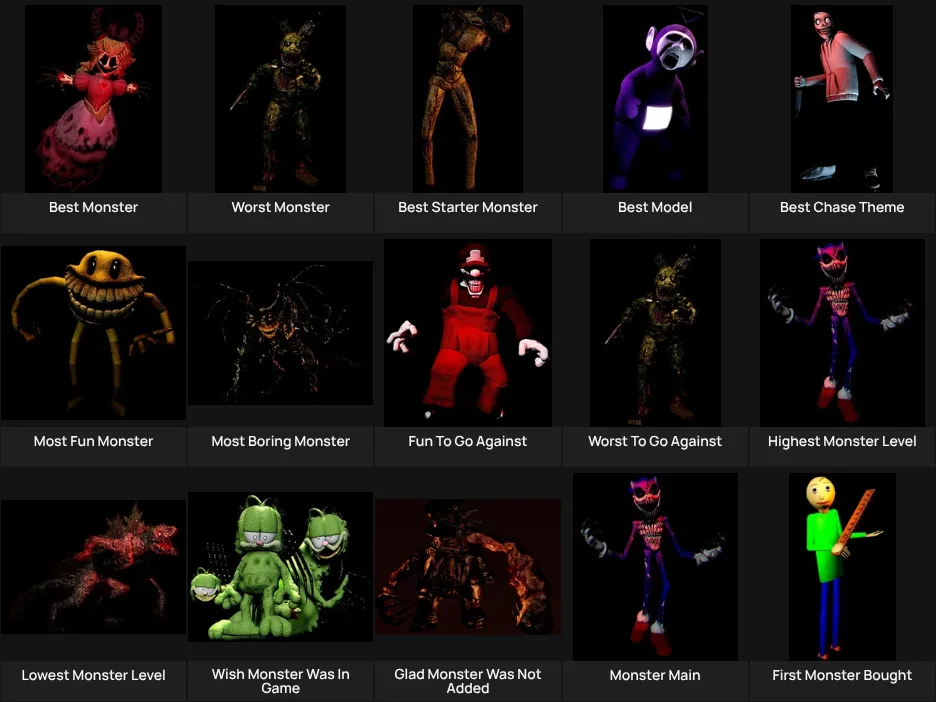Open the yellow grinning Most Fun Monster image

(93, 332)
